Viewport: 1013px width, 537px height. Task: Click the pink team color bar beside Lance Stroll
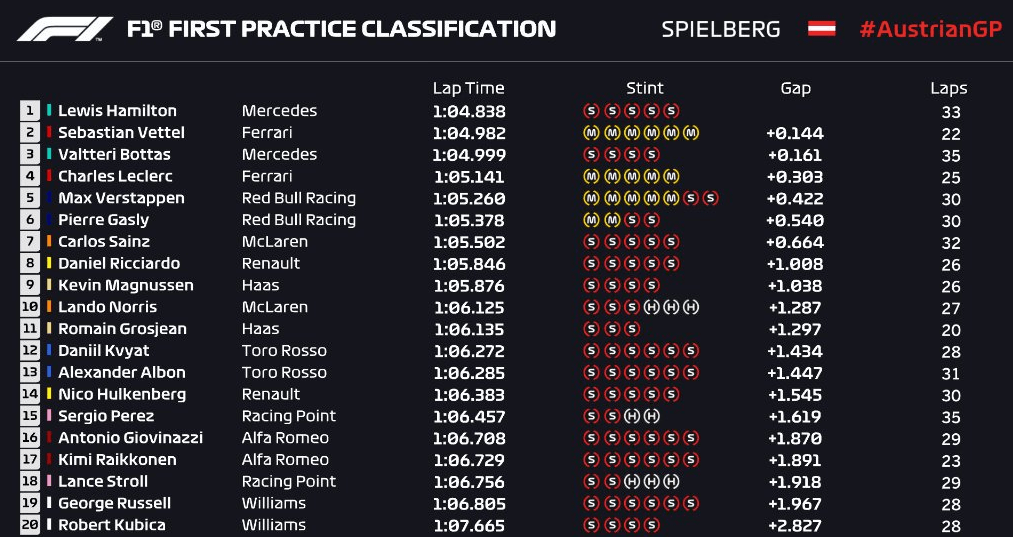click(x=49, y=481)
